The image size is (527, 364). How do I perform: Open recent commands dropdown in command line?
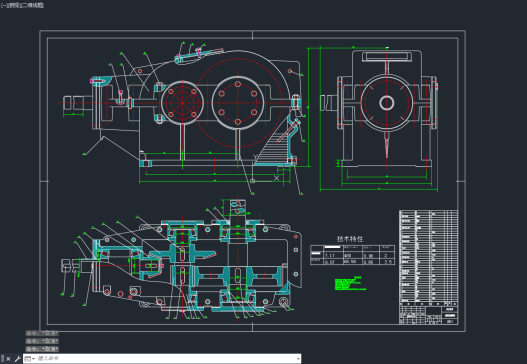(30, 359)
